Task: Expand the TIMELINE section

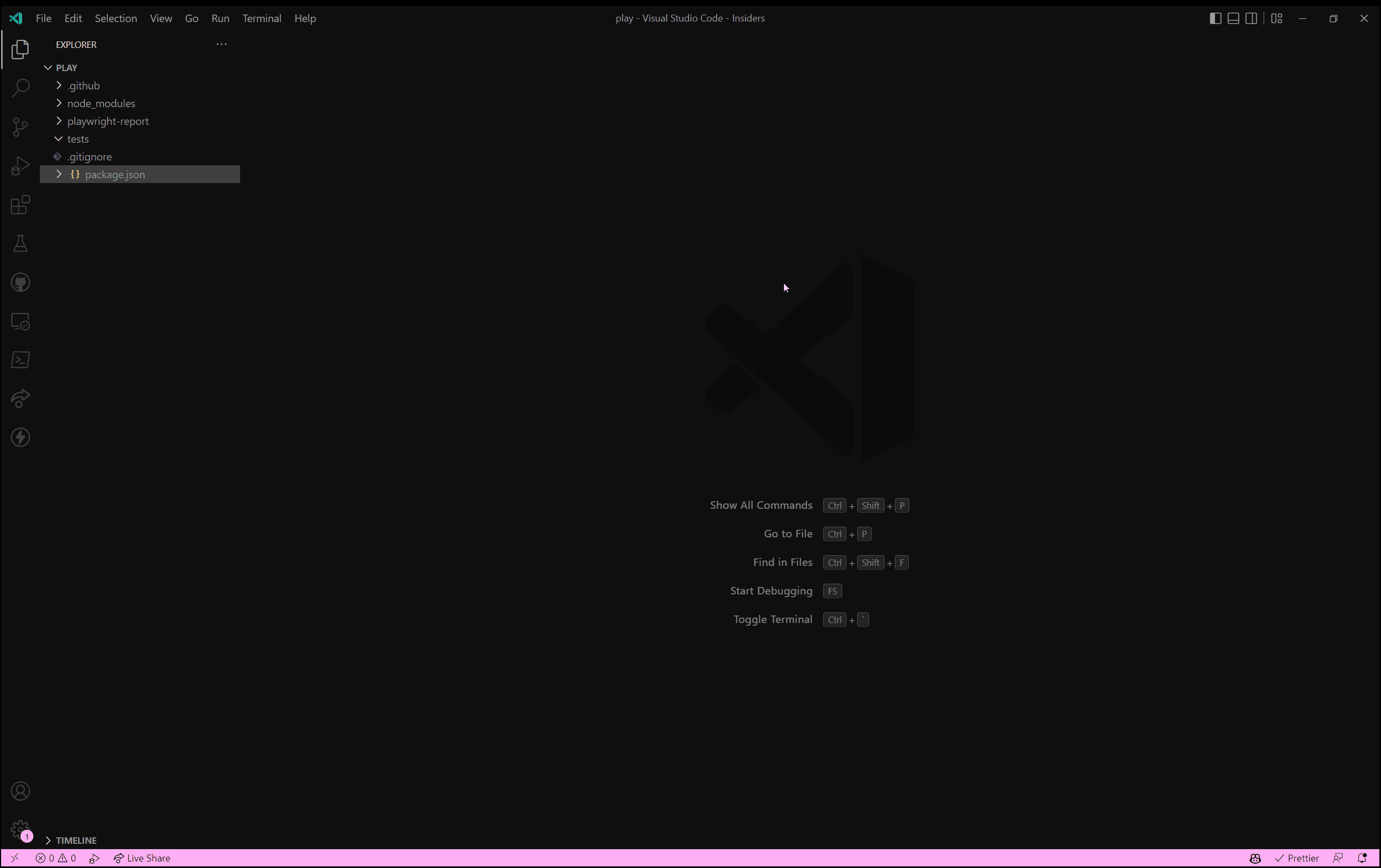Action: pos(48,841)
